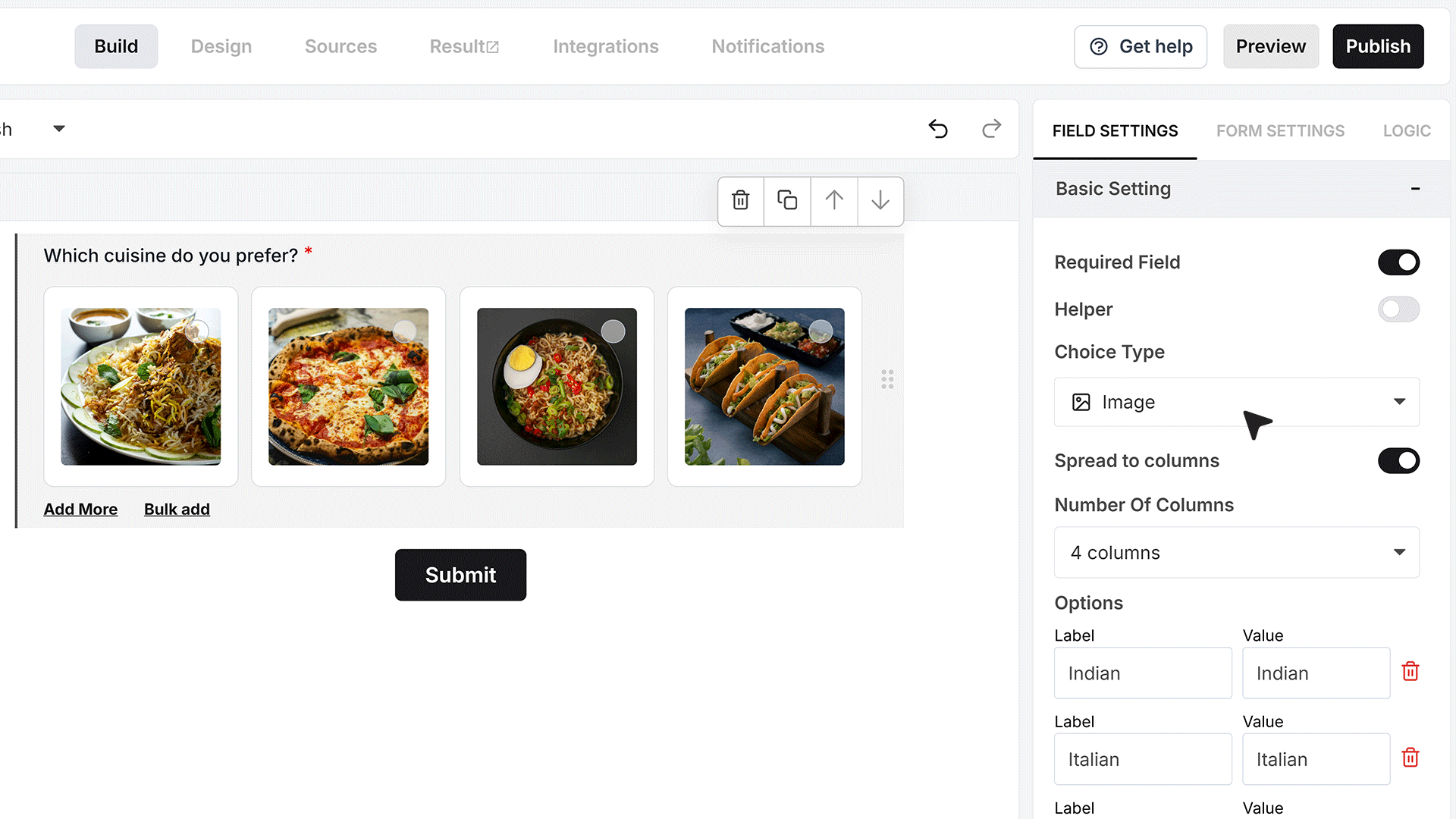Open the Form Settings tab
This screenshot has height=819, width=1456.
1280,130
